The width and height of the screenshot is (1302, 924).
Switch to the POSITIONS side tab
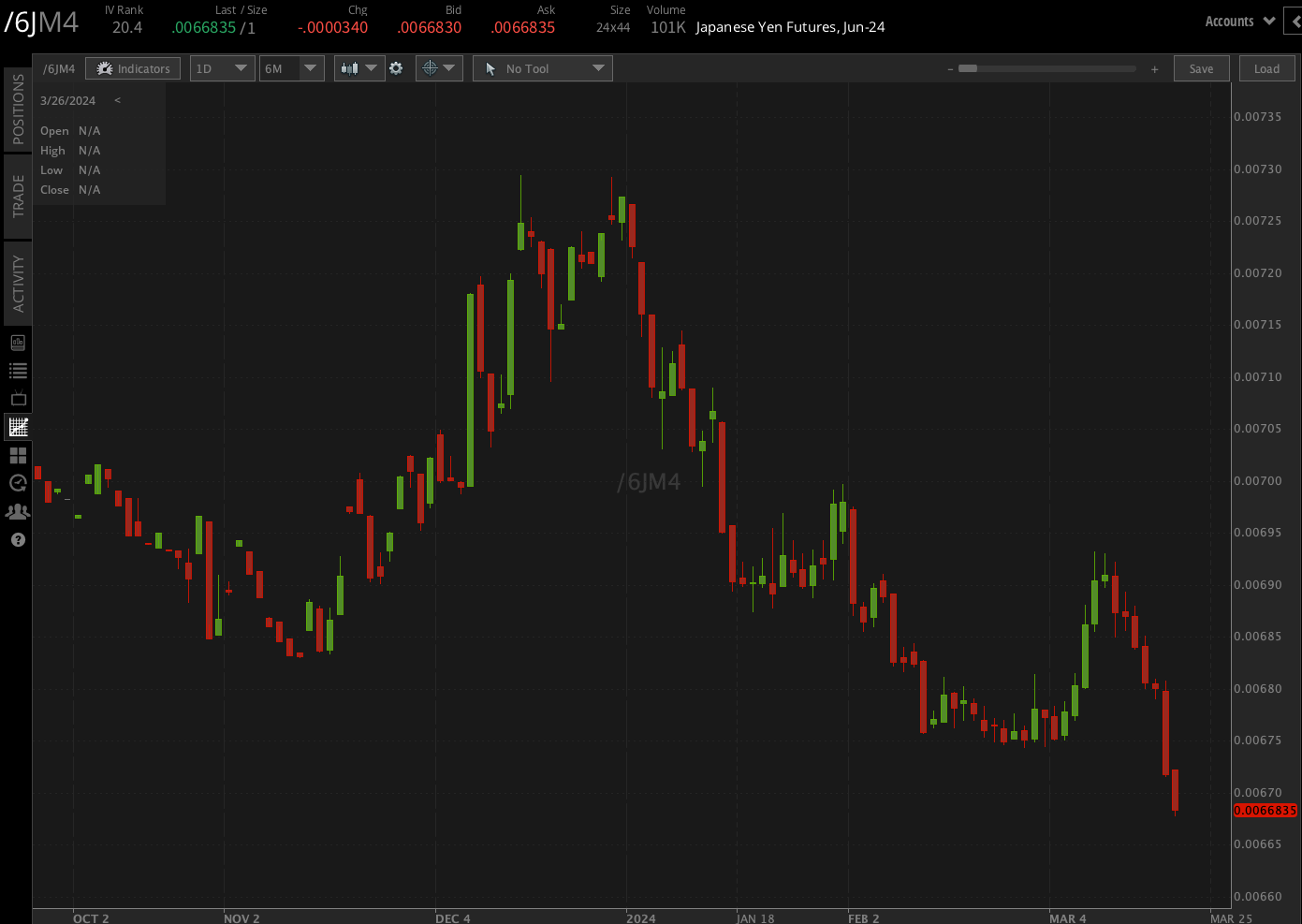tap(18, 109)
